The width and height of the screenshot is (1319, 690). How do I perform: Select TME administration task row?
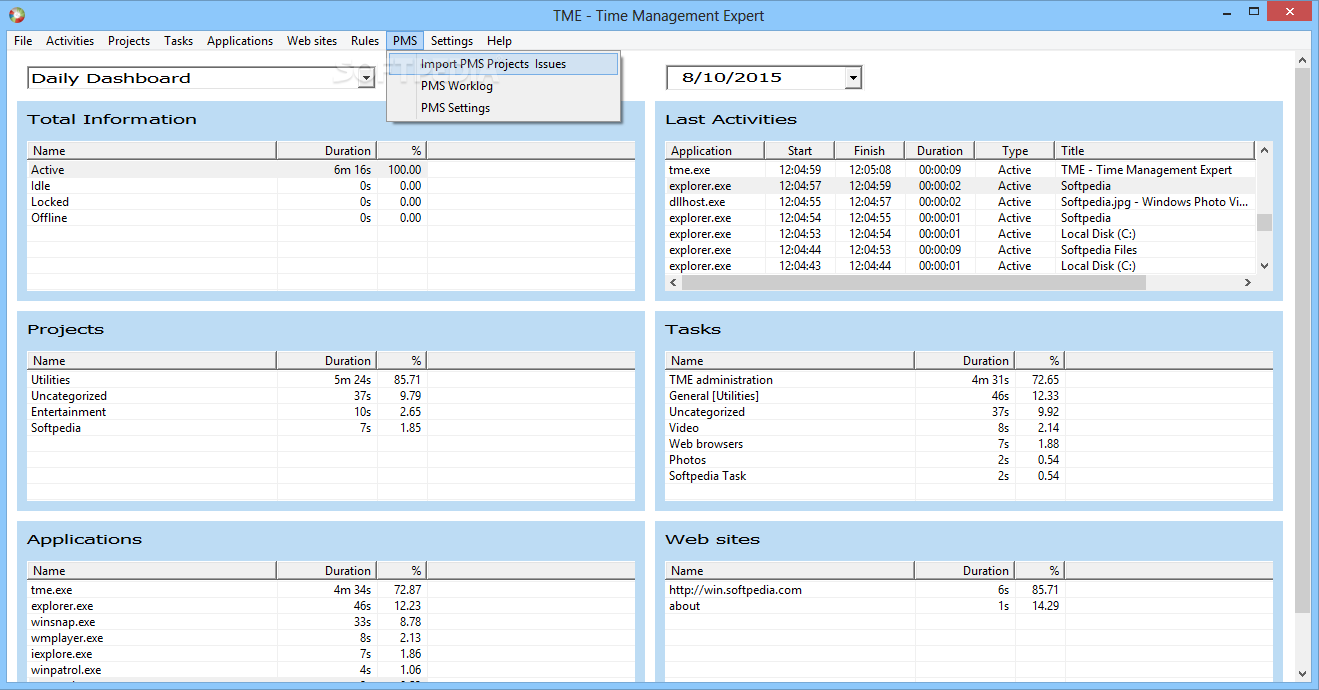pos(968,380)
